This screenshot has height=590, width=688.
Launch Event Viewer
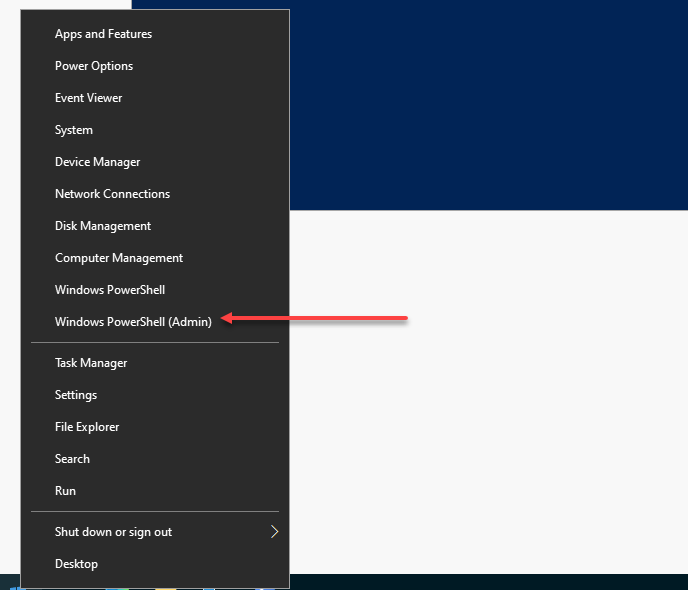click(155, 98)
